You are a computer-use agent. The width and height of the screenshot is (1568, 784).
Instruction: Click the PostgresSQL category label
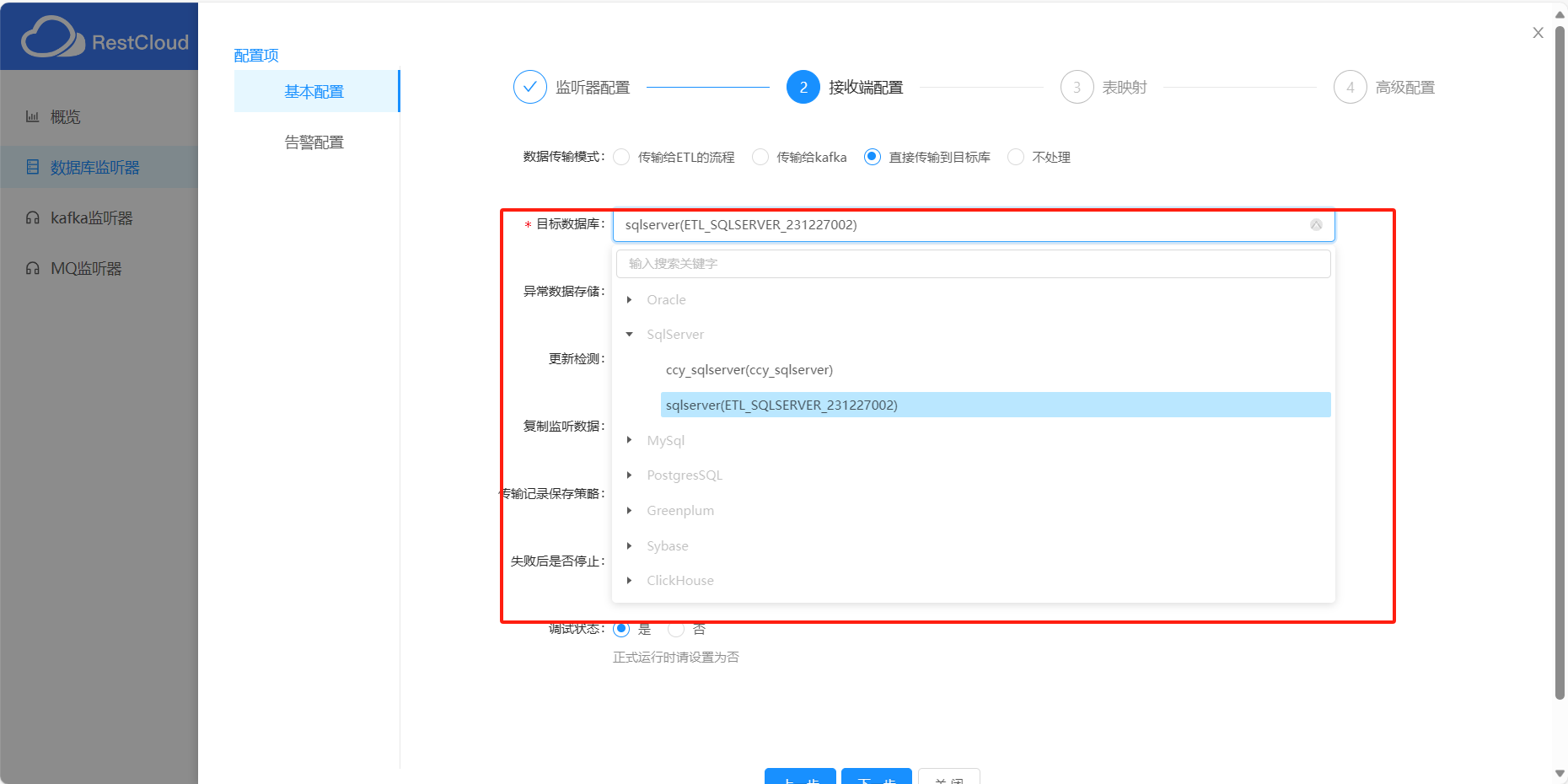tap(685, 475)
